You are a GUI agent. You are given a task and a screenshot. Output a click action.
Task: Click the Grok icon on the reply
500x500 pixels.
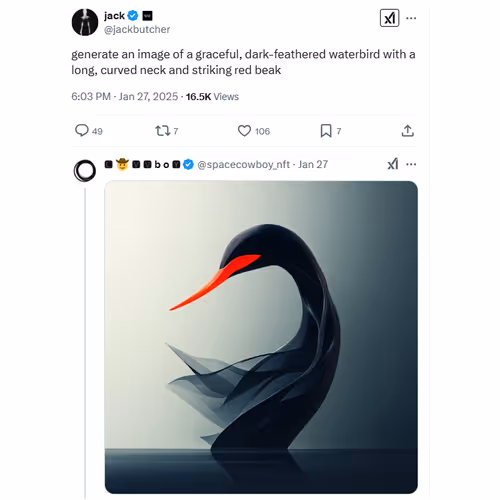(x=393, y=164)
